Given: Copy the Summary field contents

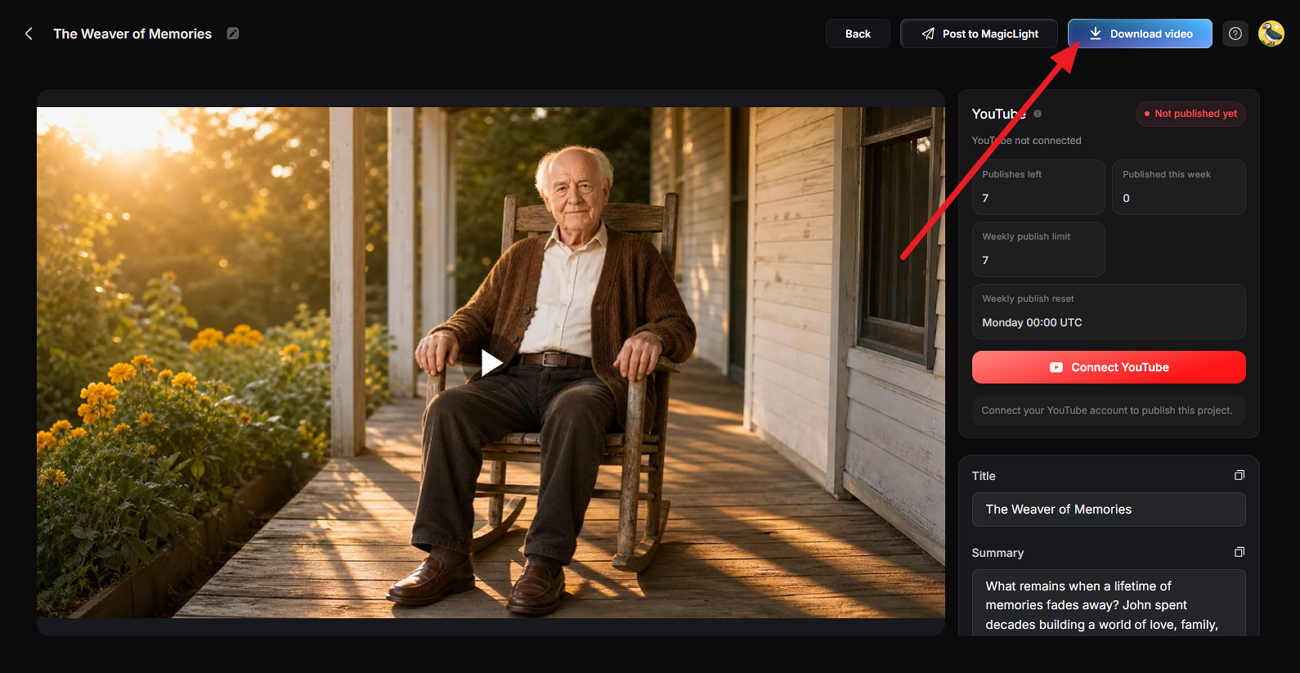Looking at the screenshot, I should [1239, 552].
